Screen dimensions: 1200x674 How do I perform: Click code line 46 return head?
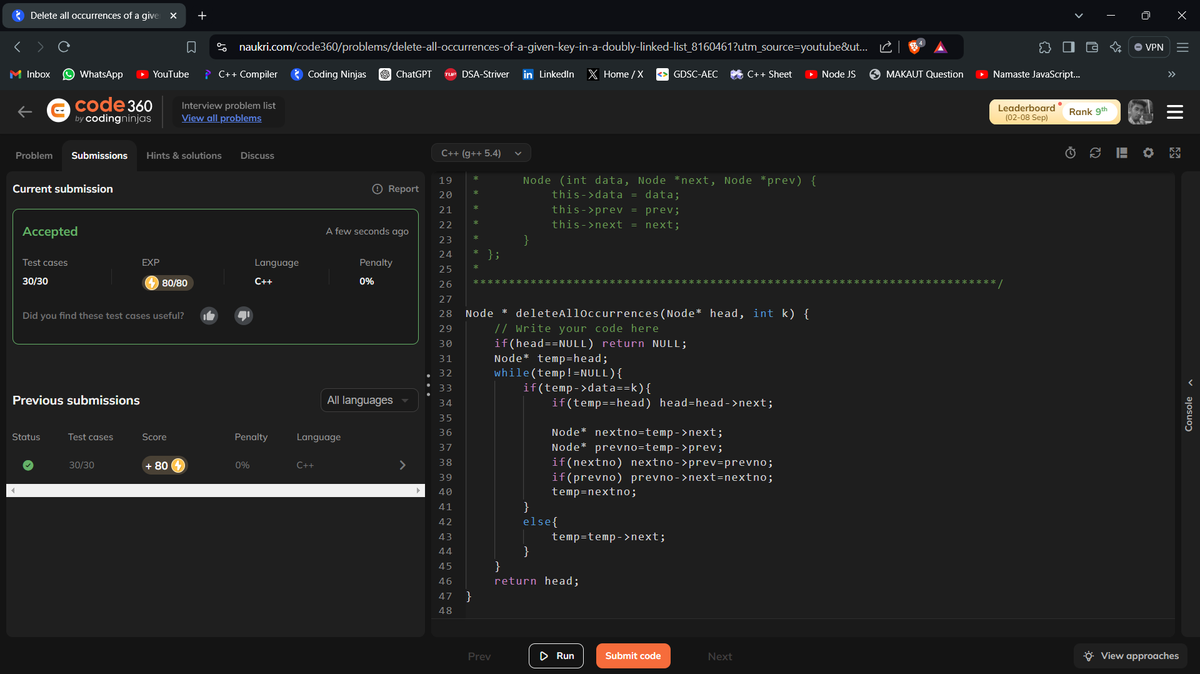(x=536, y=581)
